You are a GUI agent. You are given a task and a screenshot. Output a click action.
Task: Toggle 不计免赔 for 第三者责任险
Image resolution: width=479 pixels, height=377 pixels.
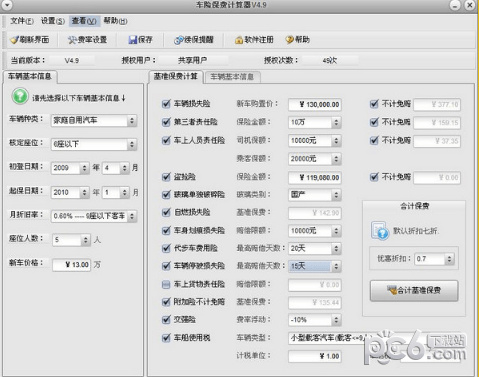tap(374, 122)
